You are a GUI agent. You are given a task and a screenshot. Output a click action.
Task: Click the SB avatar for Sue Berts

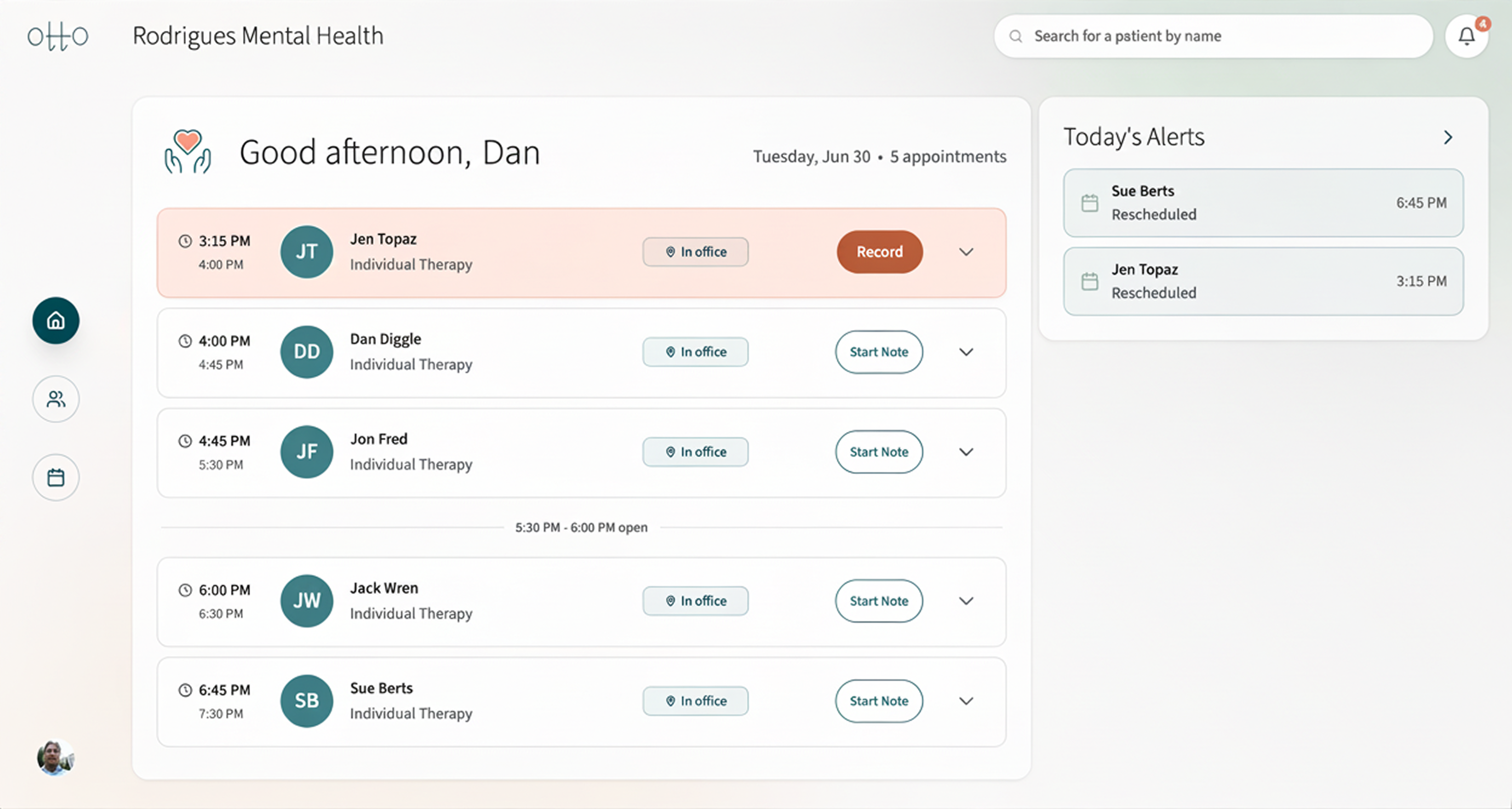(306, 700)
